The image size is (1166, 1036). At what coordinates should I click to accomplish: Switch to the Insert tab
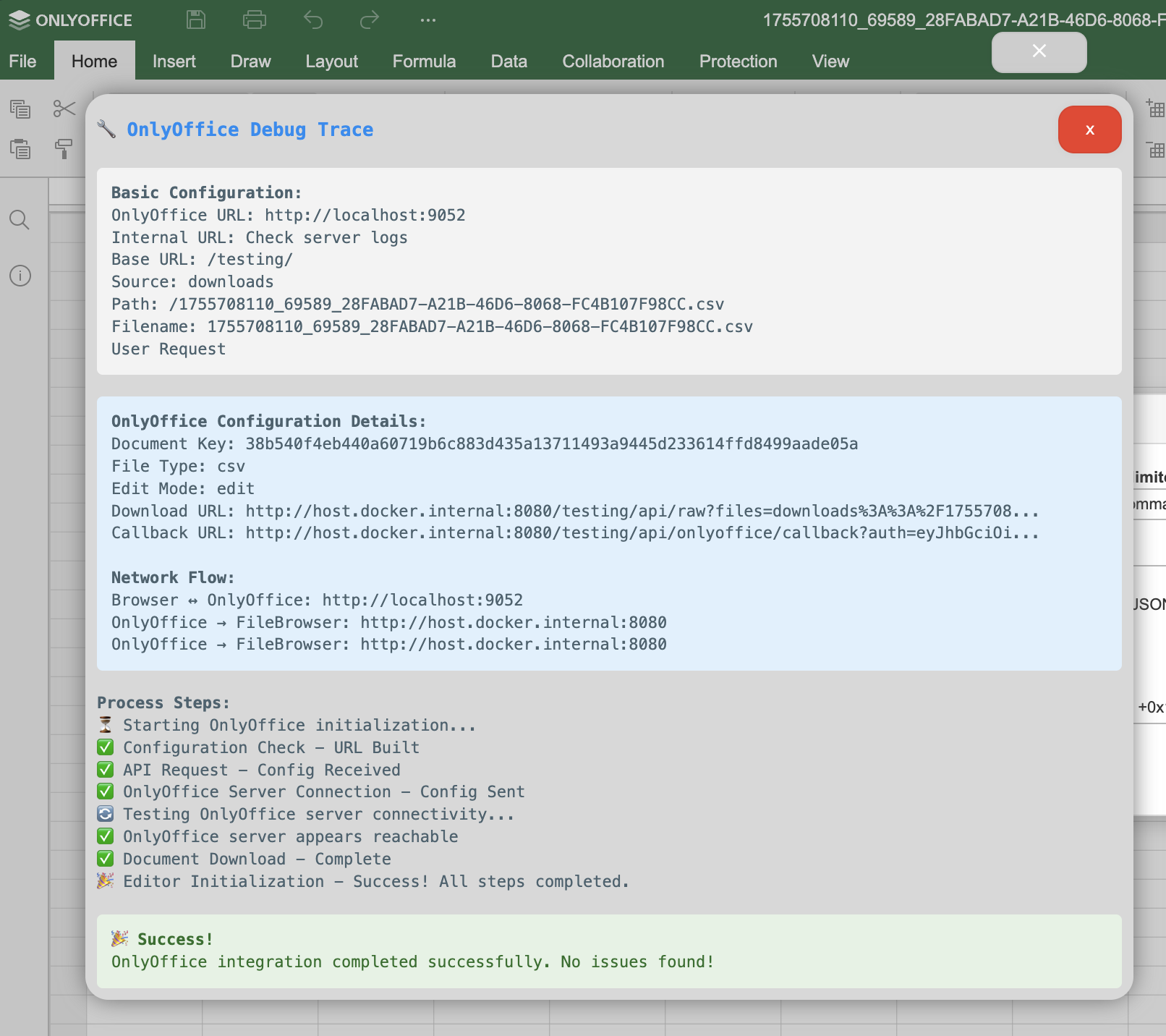(174, 61)
